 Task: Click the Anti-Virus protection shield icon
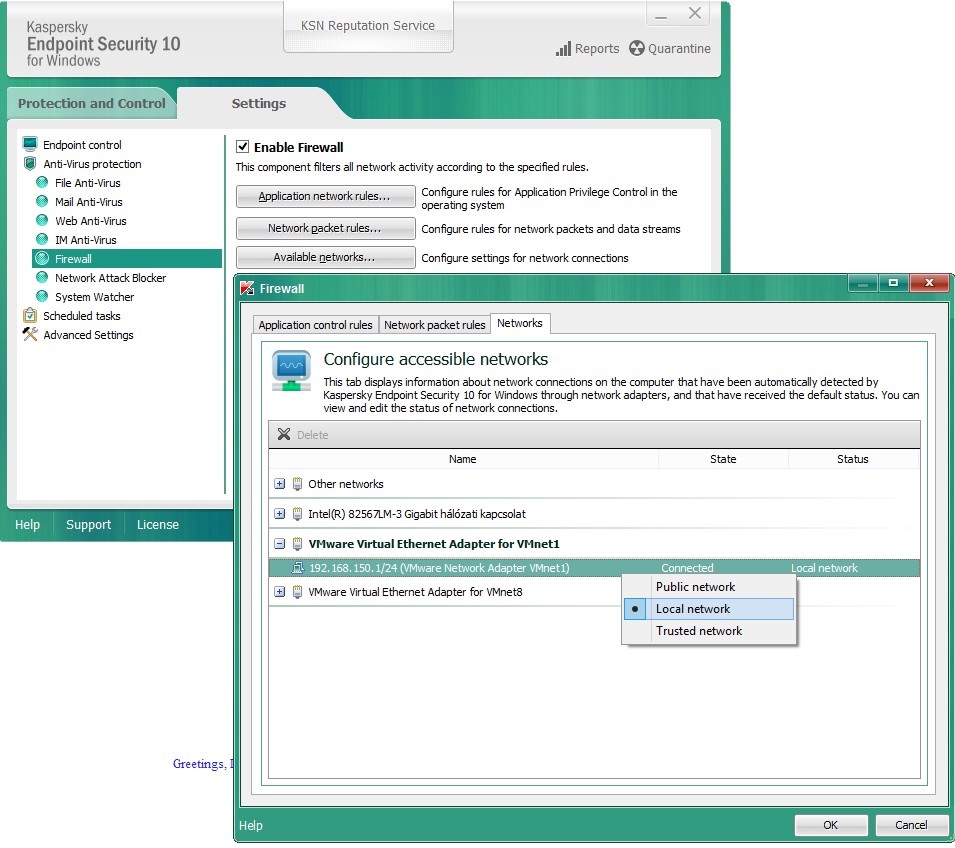click(x=30, y=163)
